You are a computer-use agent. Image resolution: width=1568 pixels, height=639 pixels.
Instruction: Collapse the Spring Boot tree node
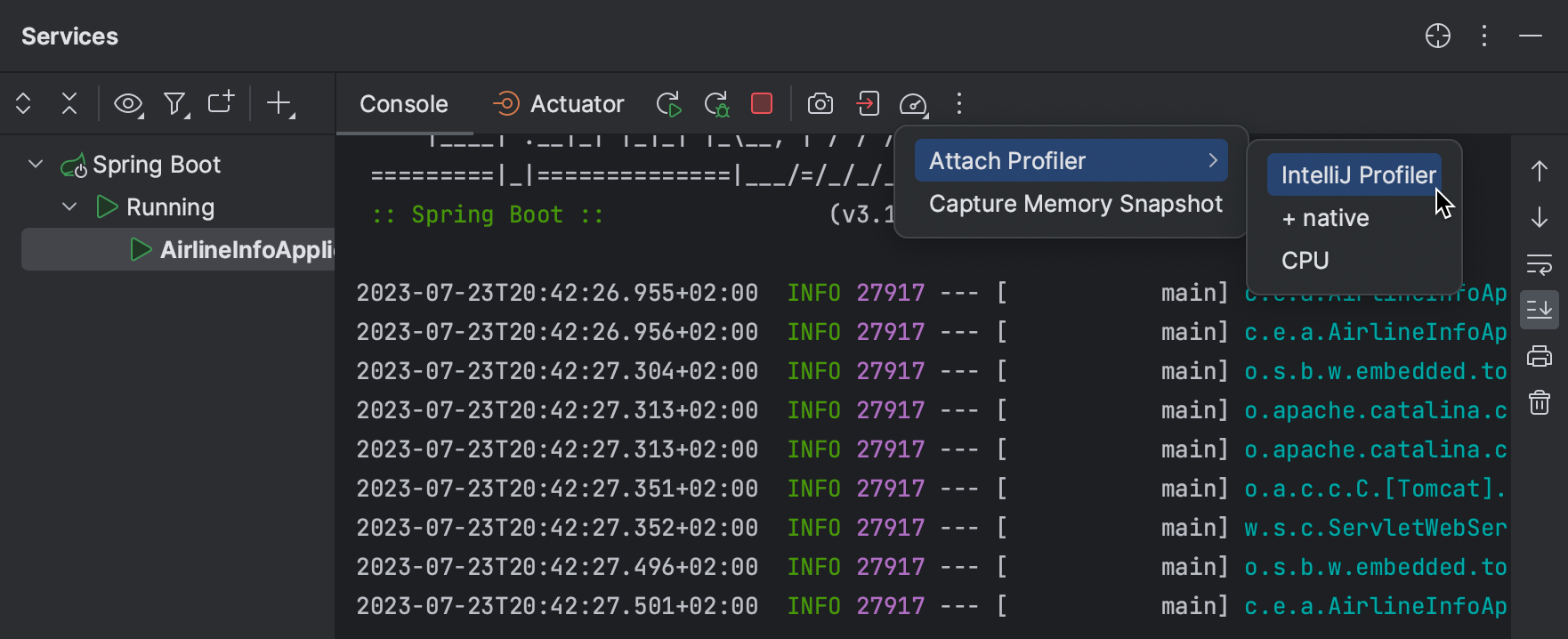pos(36,164)
